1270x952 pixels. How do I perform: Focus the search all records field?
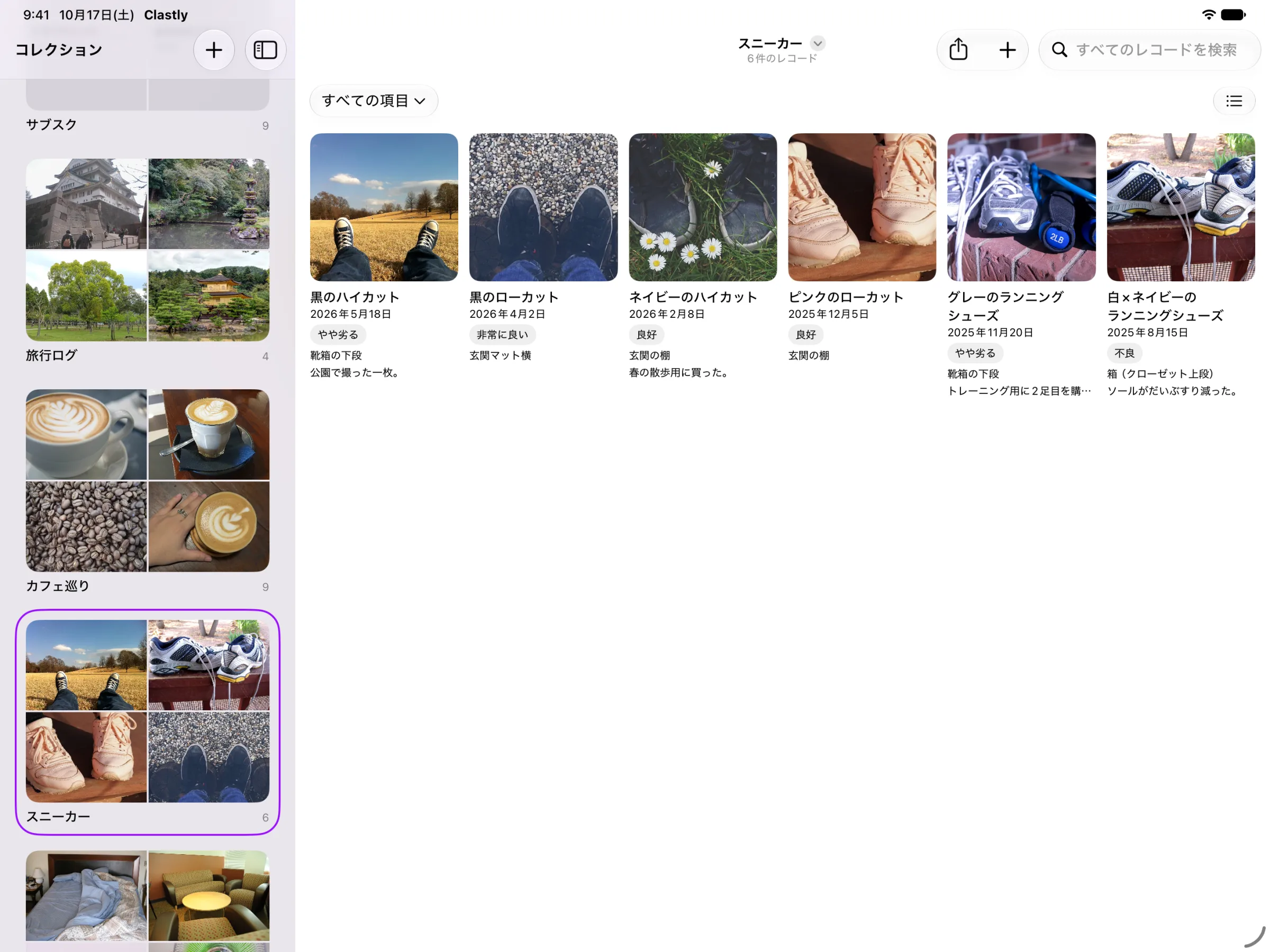(1149, 50)
